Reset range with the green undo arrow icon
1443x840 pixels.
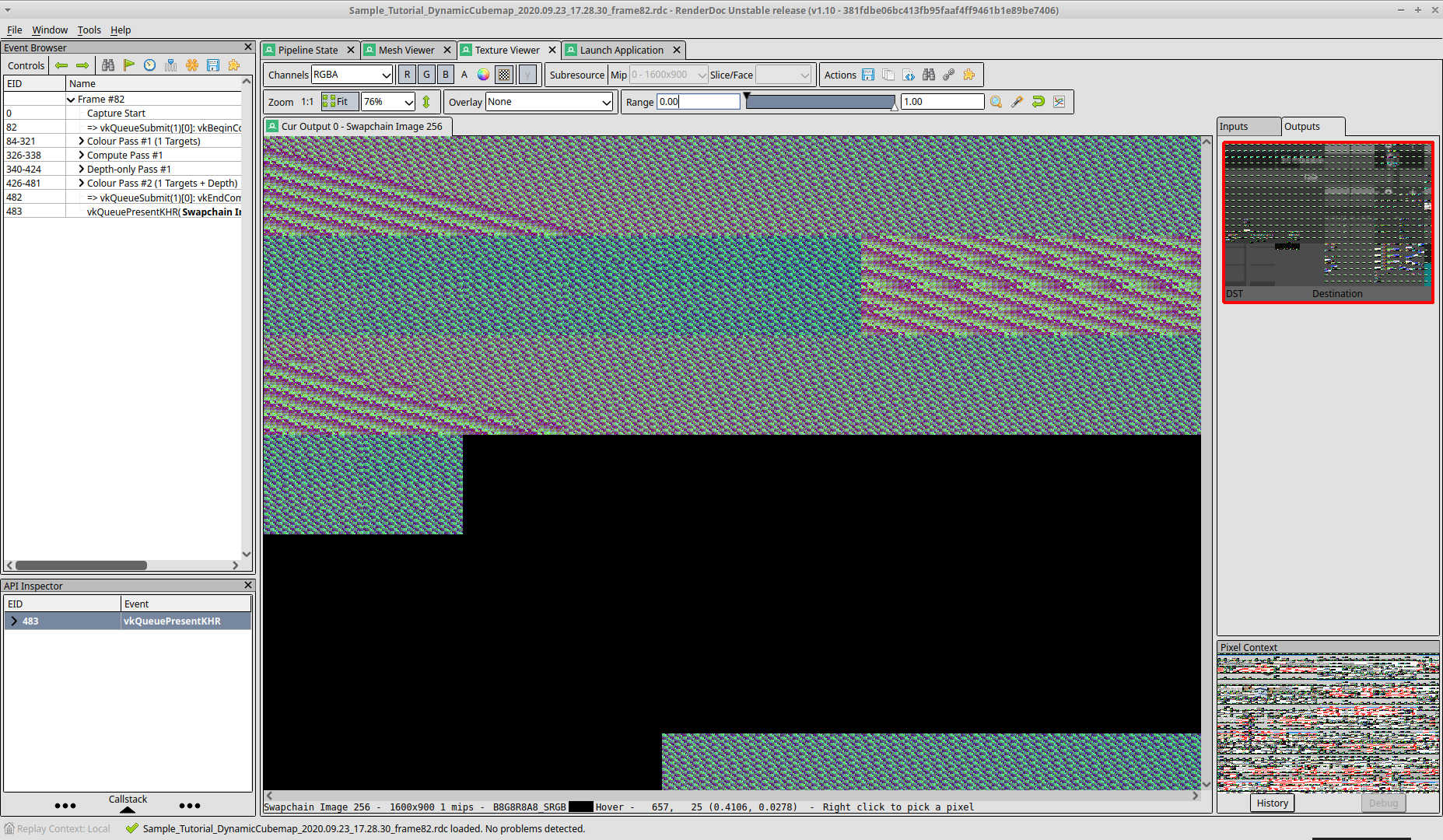pos(1038,101)
